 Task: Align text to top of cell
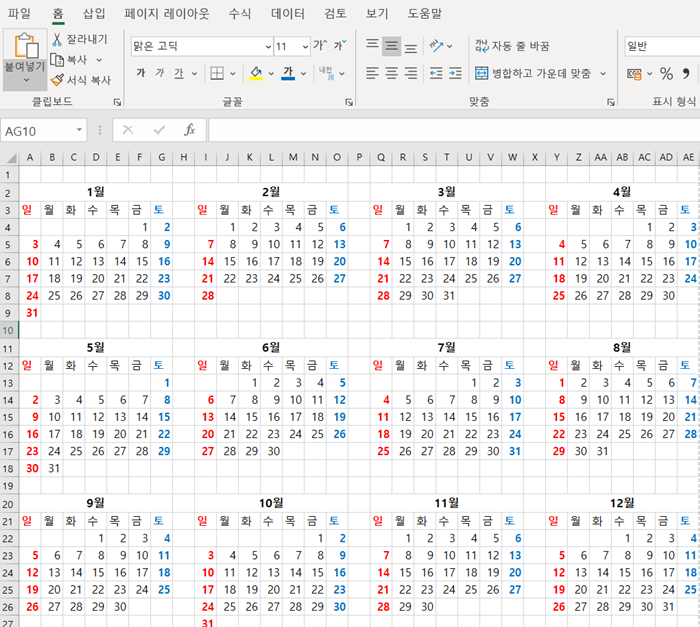[x=372, y=46]
